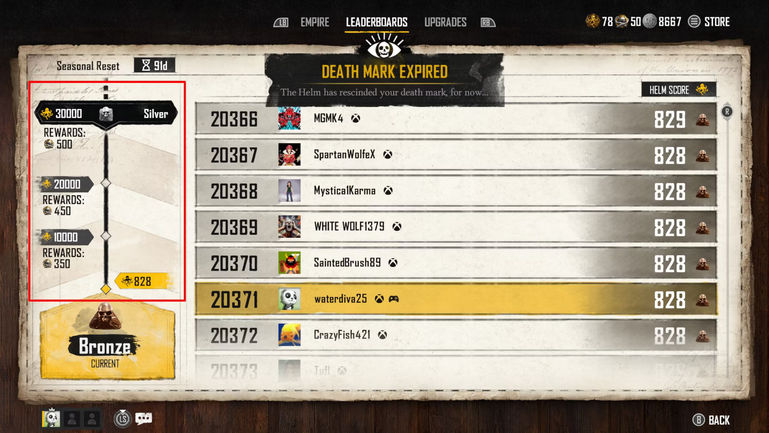This screenshot has height=433, width=769.
Task: Click the Back button
Action: pos(711,420)
